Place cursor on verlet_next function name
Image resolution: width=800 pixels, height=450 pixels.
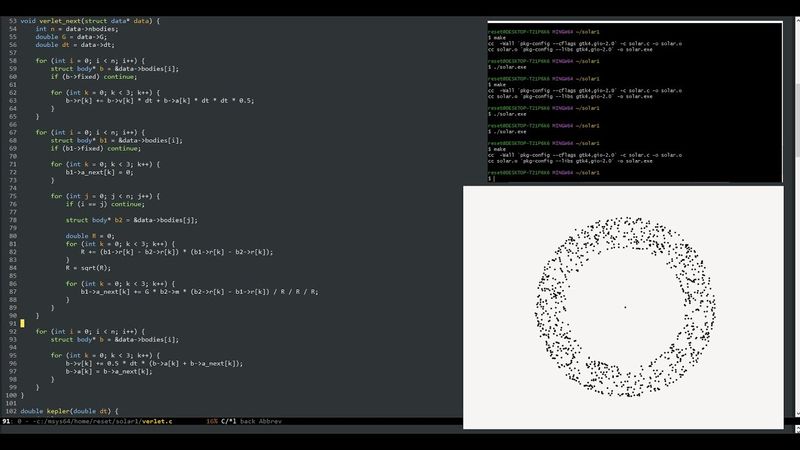click(68, 20)
